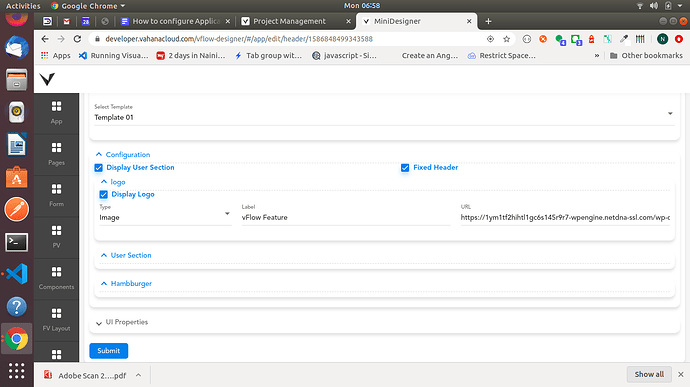The height and width of the screenshot is (387, 690).
Task: Toggle the Fixed Header checkbox
Action: (x=405, y=168)
